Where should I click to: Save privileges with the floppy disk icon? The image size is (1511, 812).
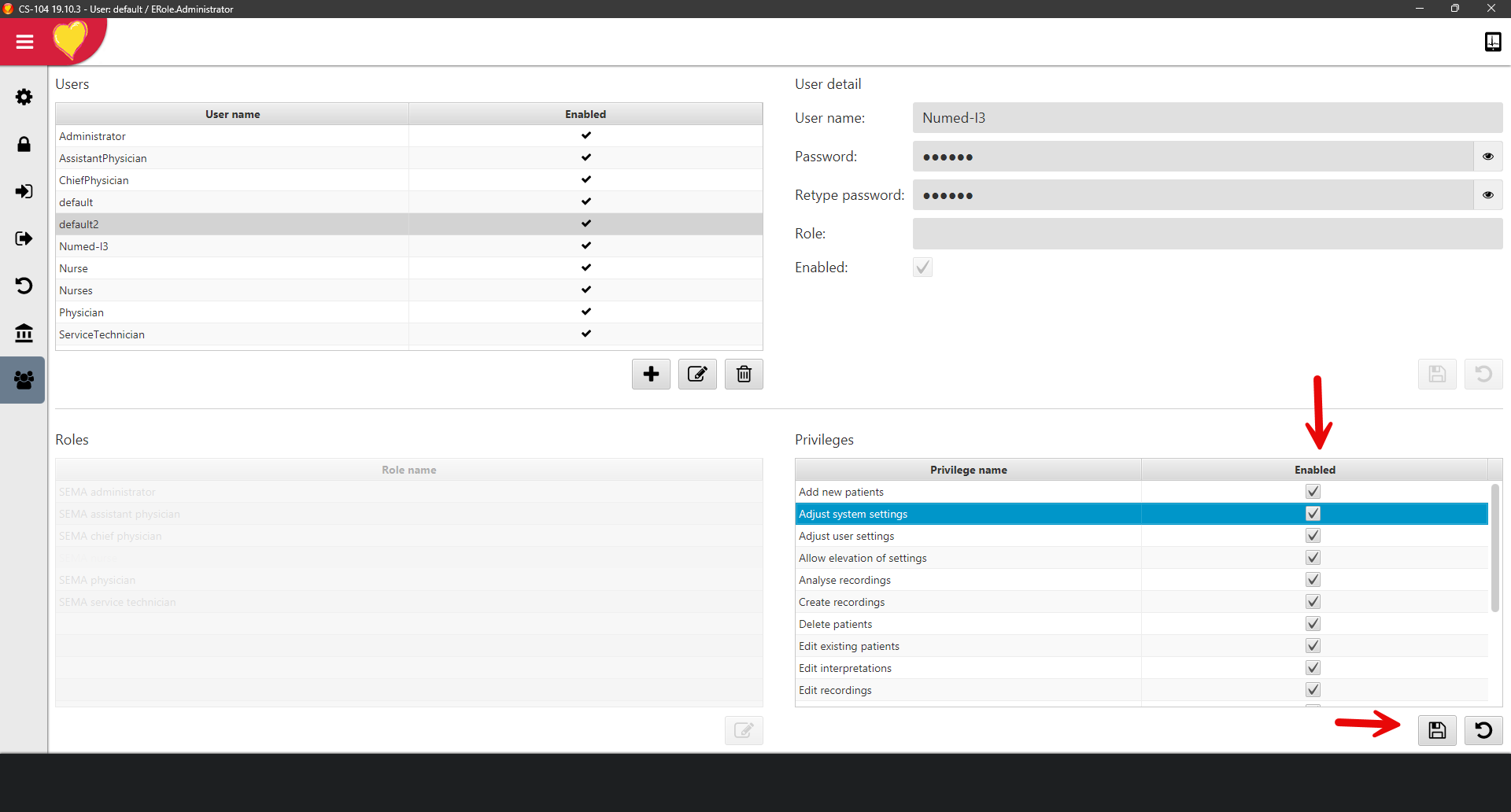click(1437, 730)
